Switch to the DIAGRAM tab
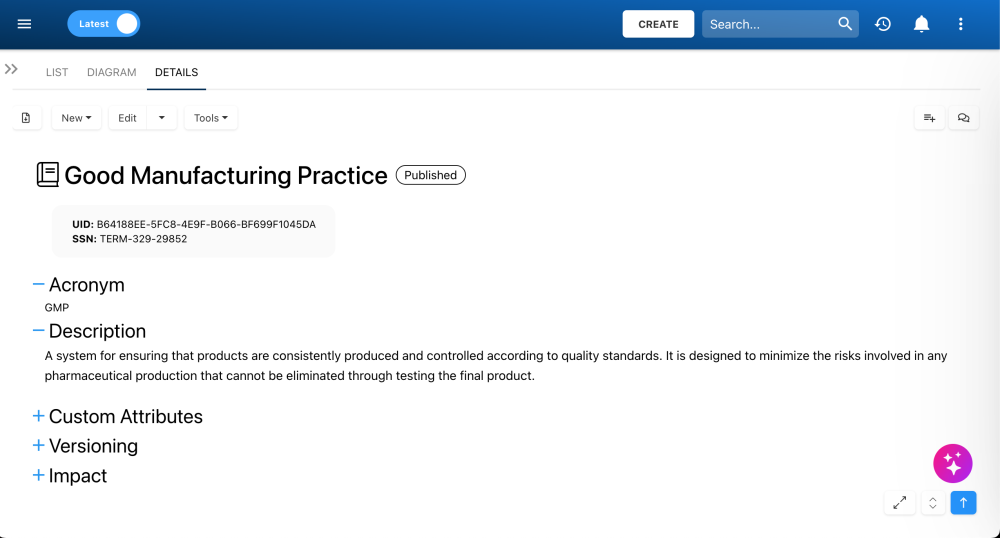This screenshot has width=1000, height=538. point(112,72)
